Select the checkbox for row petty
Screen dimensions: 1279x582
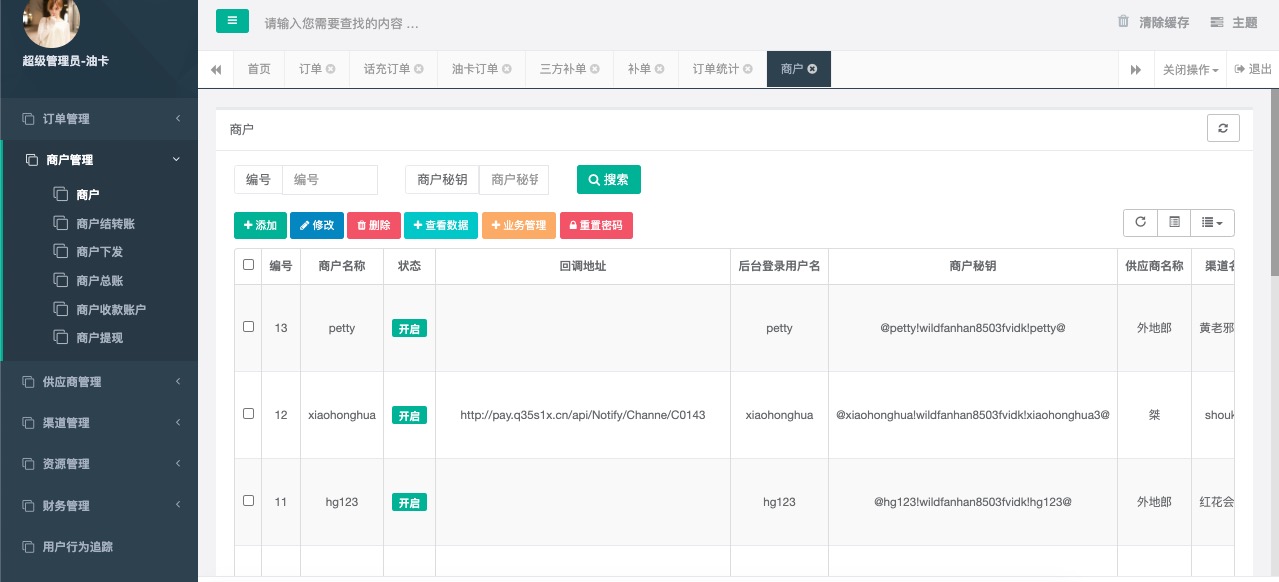pyautogui.click(x=248, y=327)
